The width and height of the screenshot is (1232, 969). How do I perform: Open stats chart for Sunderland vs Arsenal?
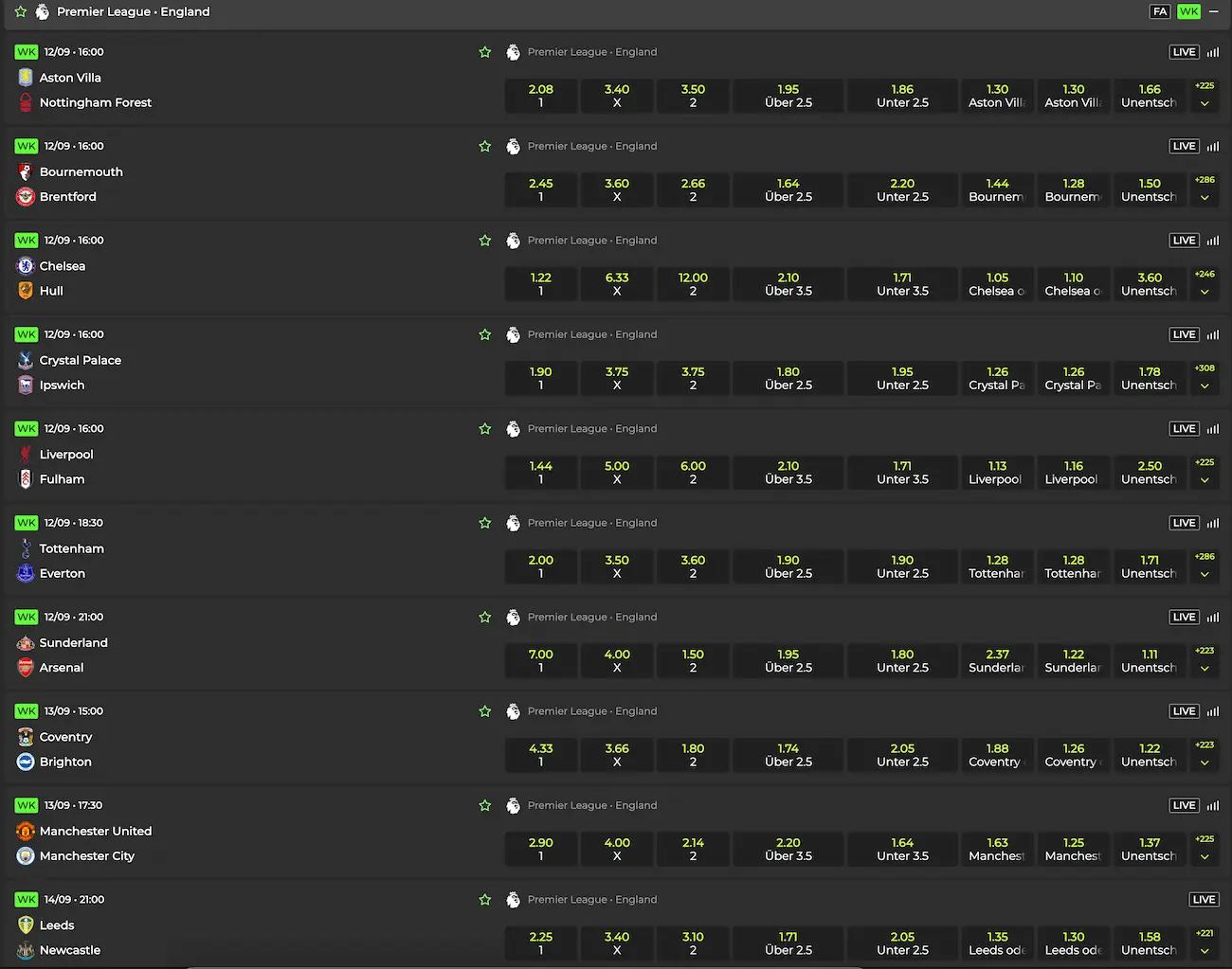[1213, 618]
